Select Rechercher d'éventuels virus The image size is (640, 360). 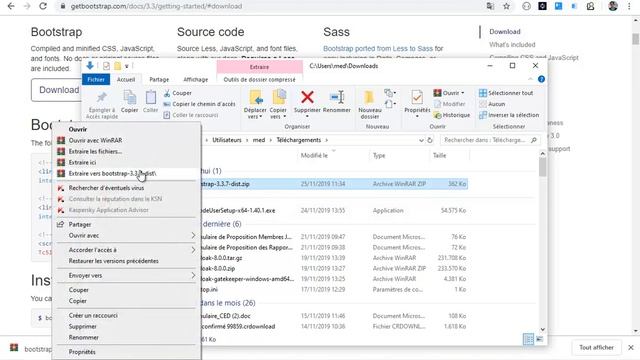[127, 188]
